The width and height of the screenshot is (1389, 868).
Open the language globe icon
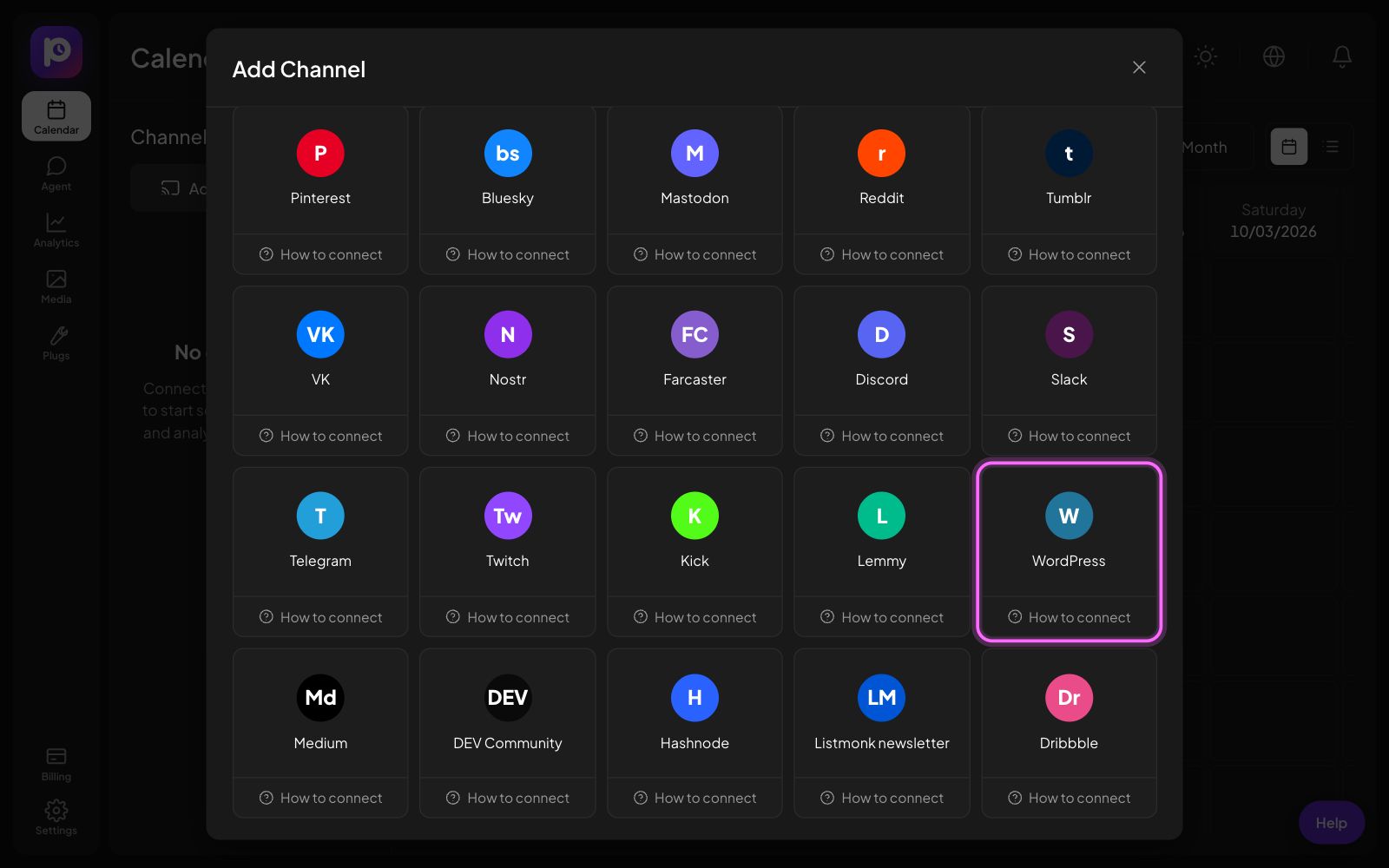click(1274, 56)
